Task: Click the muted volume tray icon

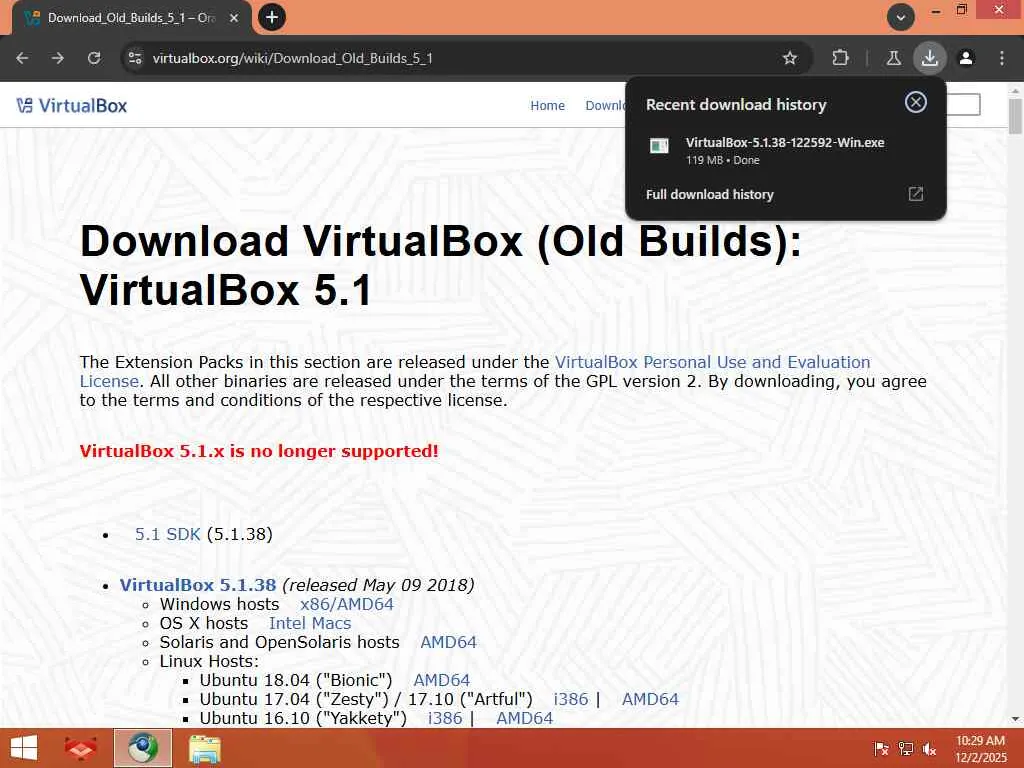Action: [929, 749]
